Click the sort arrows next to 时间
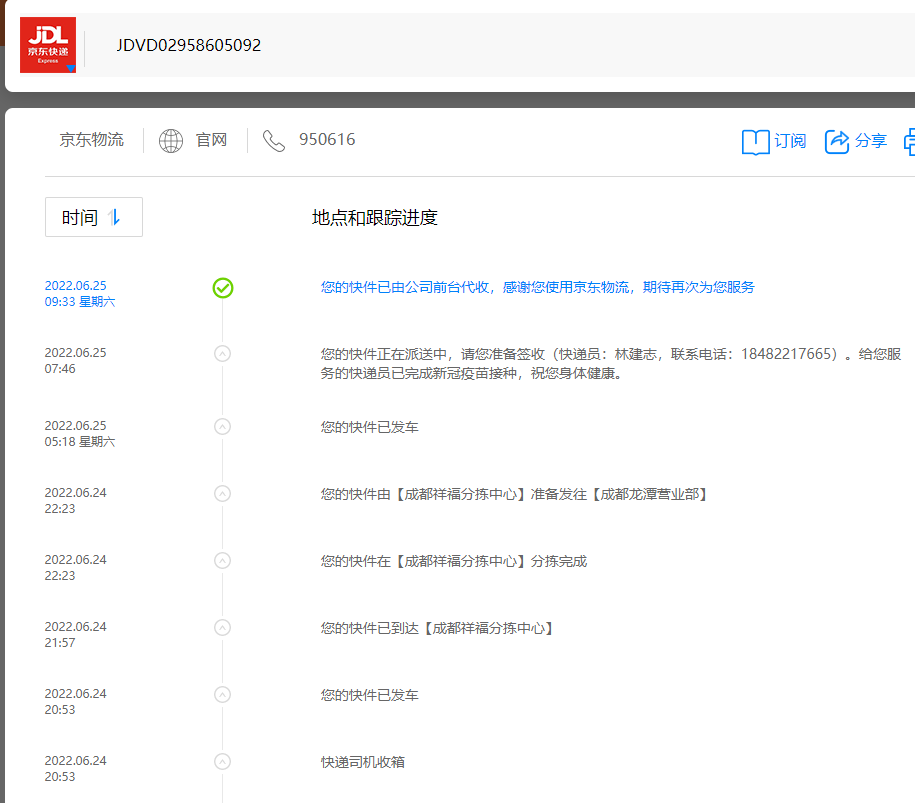Viewport: 915px width, 803px height. click(x=114, y=218)
